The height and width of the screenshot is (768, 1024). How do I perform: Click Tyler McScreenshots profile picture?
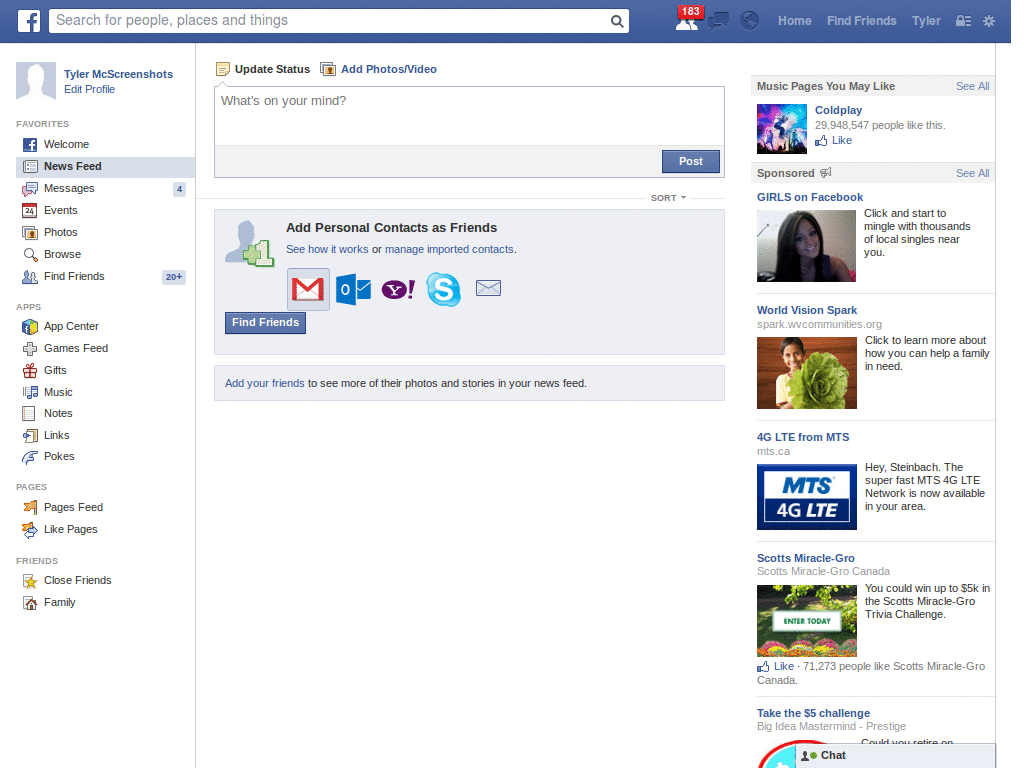36,81
